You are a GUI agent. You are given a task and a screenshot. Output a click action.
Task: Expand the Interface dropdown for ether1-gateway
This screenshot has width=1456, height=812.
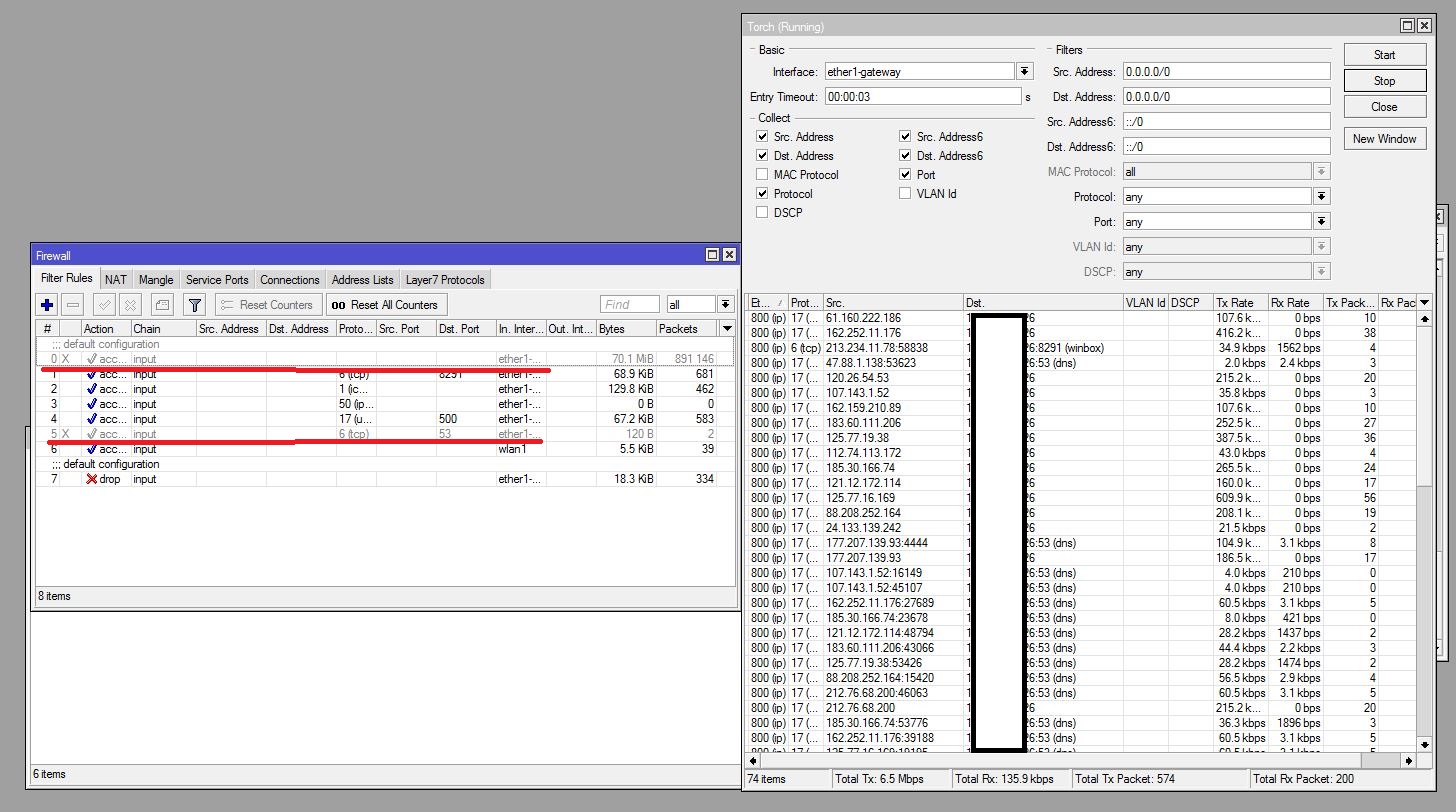click(1024, 72)
